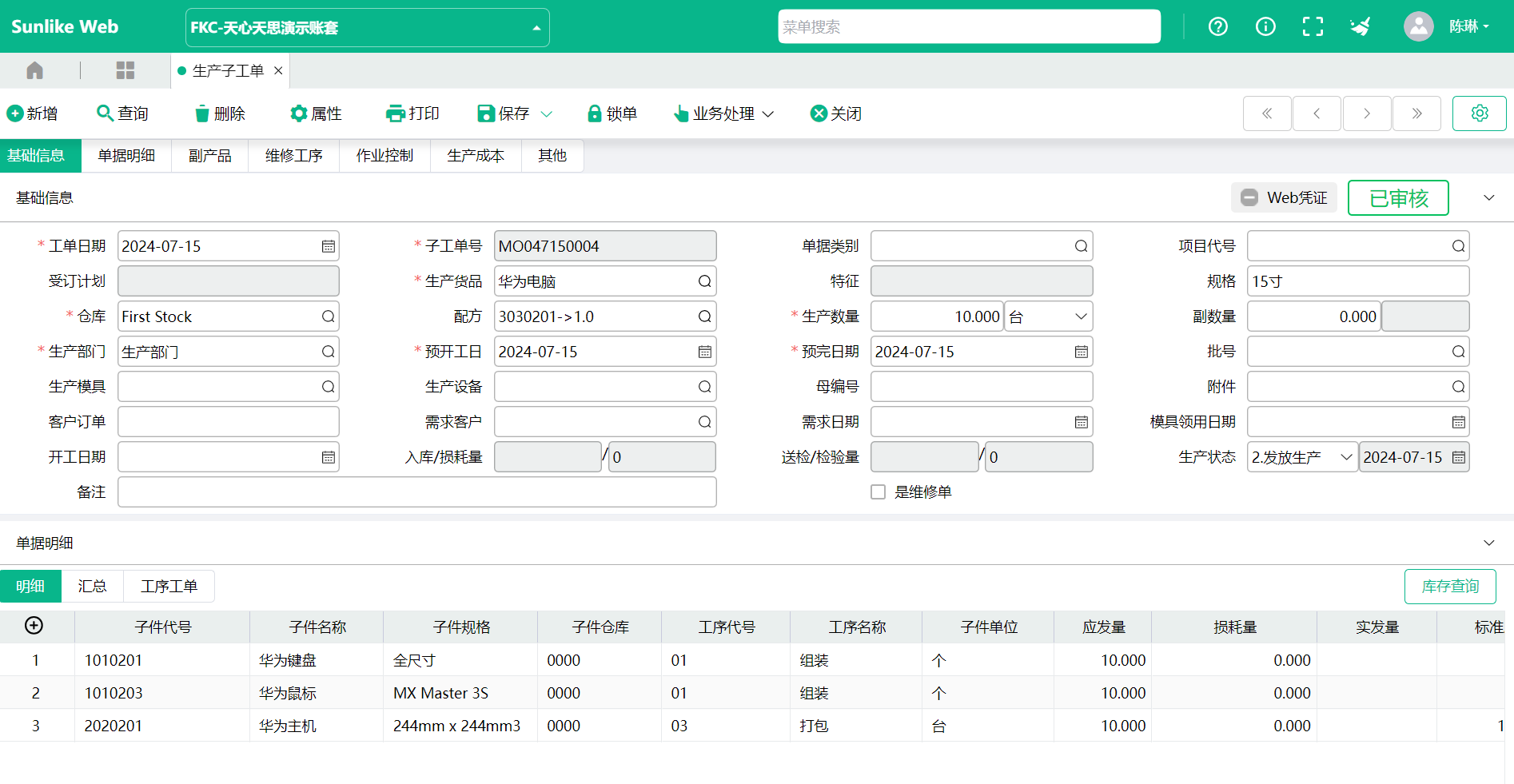Switch to the 生产成本 tab

(x=476, y=156)
